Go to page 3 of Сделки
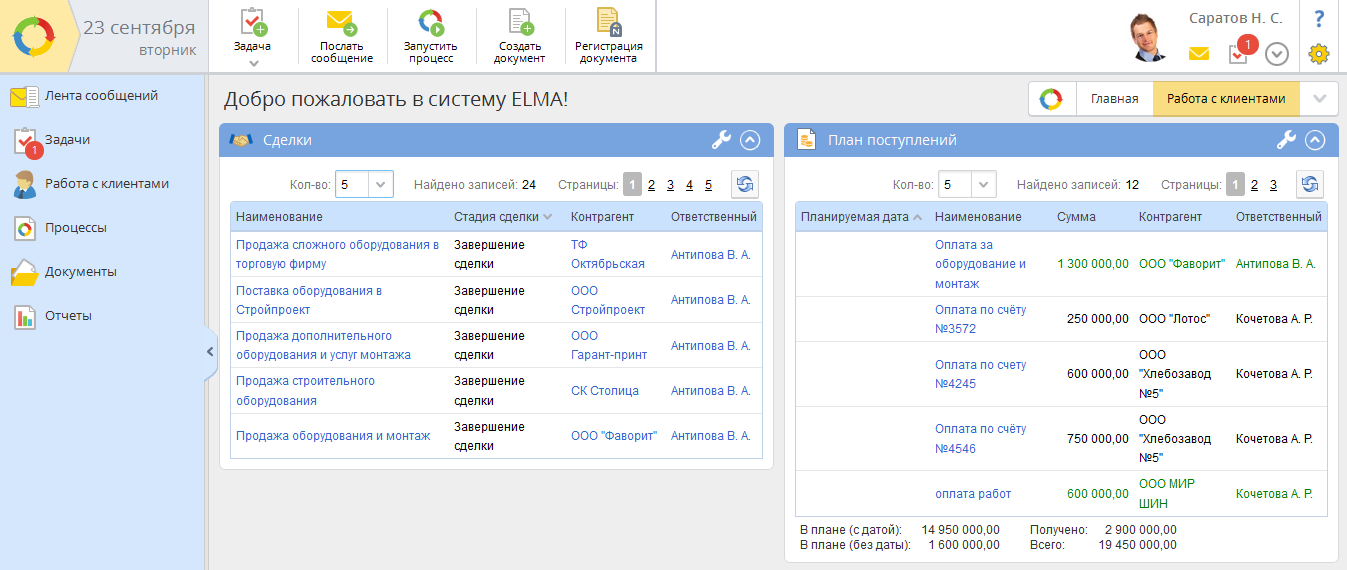This screenshot has height=570, width=1347. point(670,185)
